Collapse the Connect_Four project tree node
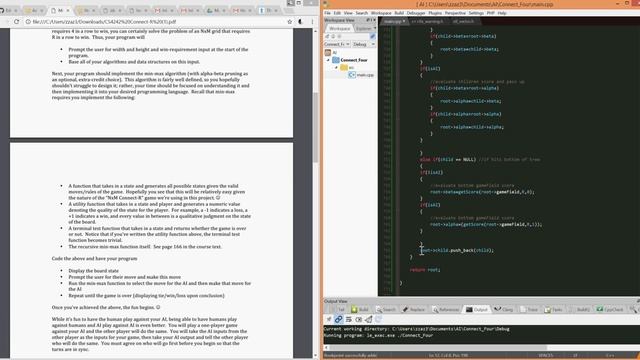The image size is (640, 360). point(328,60)
